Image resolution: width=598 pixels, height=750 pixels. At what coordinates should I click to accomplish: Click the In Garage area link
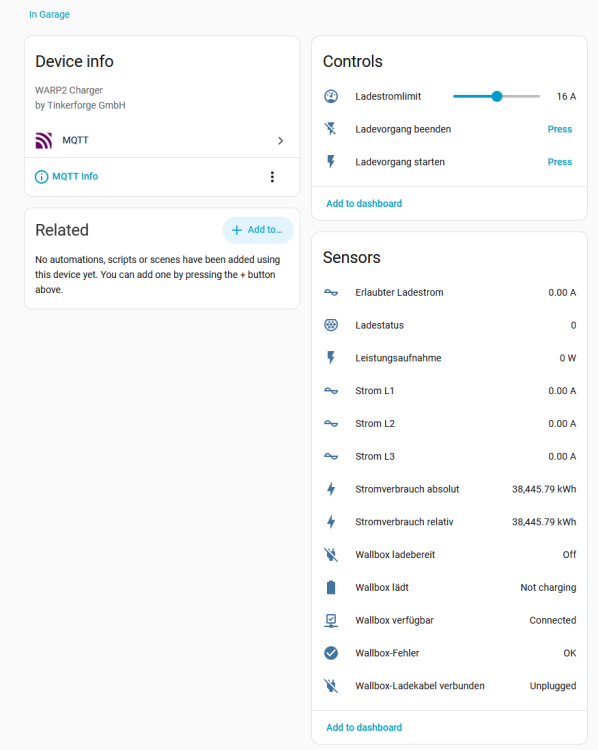point(49,14)
